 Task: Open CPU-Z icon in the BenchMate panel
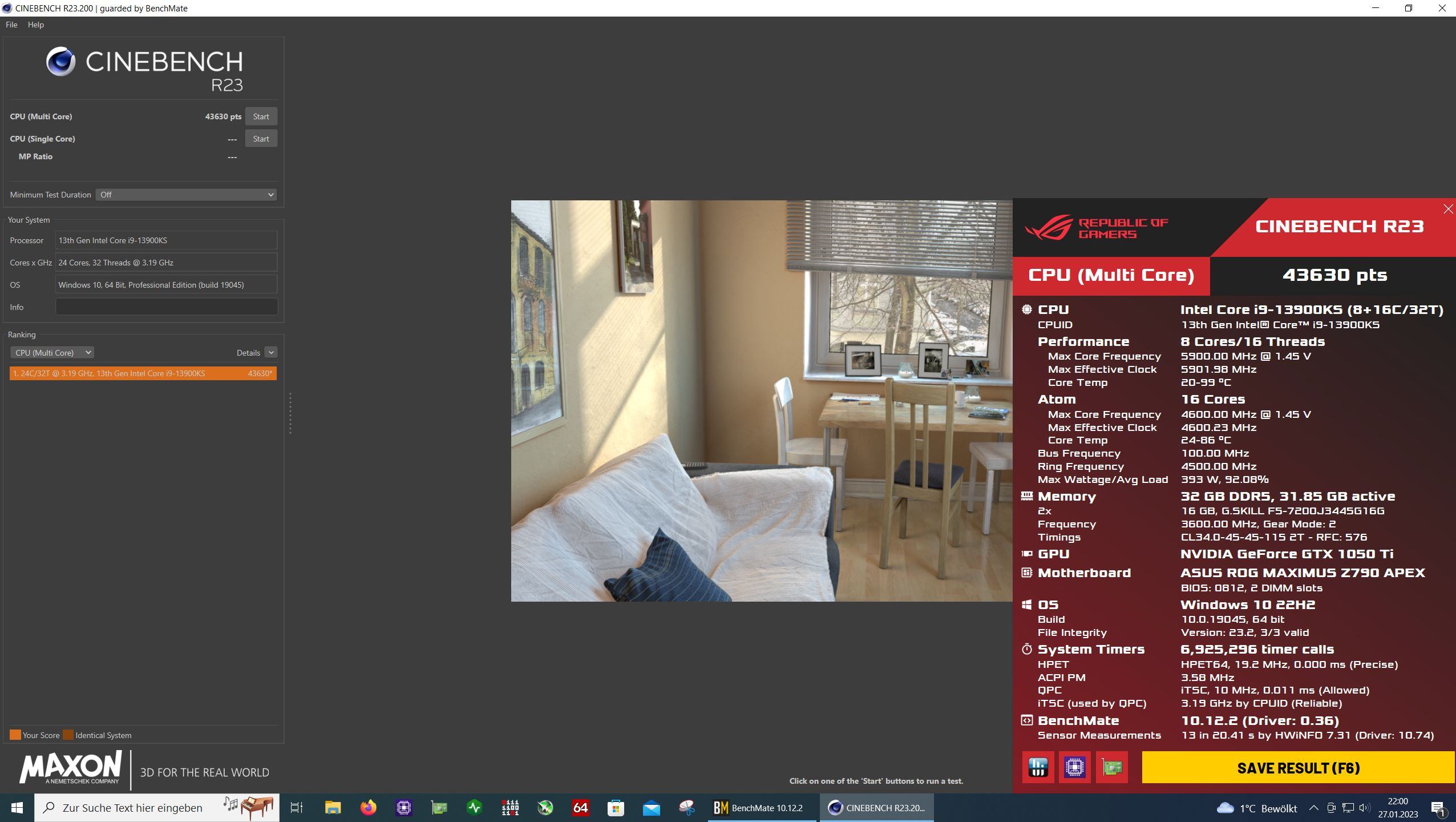(1075, 767)
